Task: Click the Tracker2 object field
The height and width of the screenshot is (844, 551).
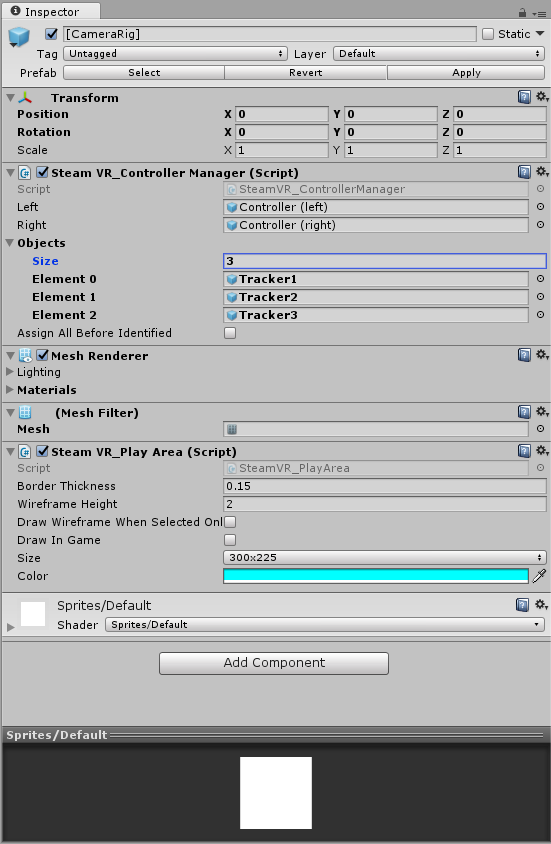Action: coord(376,297)
